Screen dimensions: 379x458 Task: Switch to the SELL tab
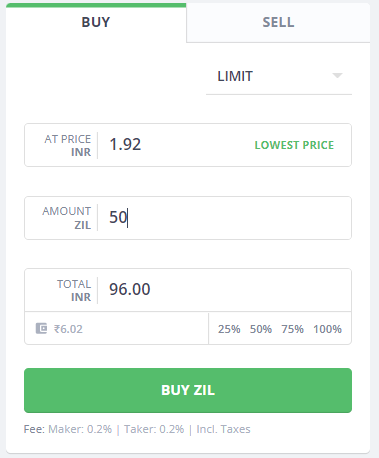point(278,22)
